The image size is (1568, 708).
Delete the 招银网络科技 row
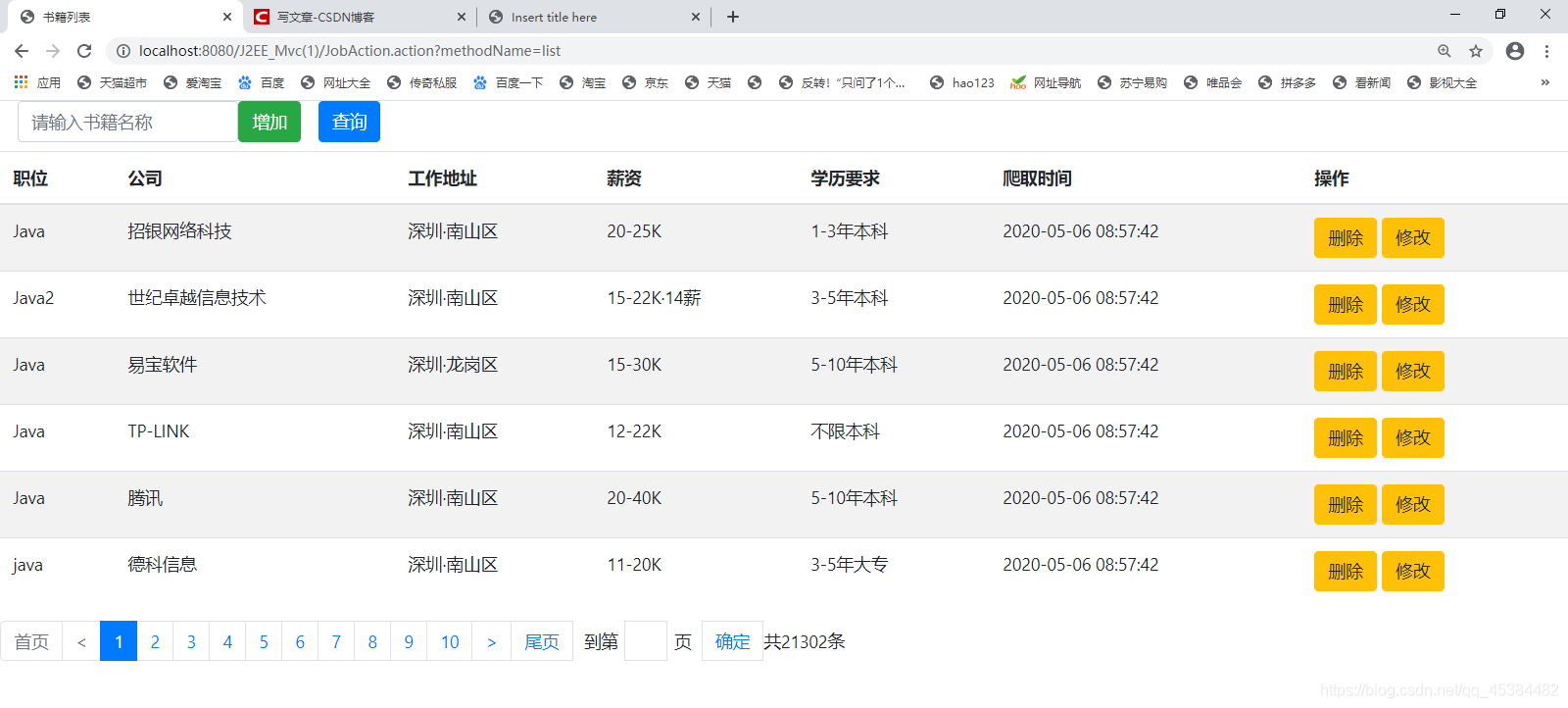click(1346, 237)
